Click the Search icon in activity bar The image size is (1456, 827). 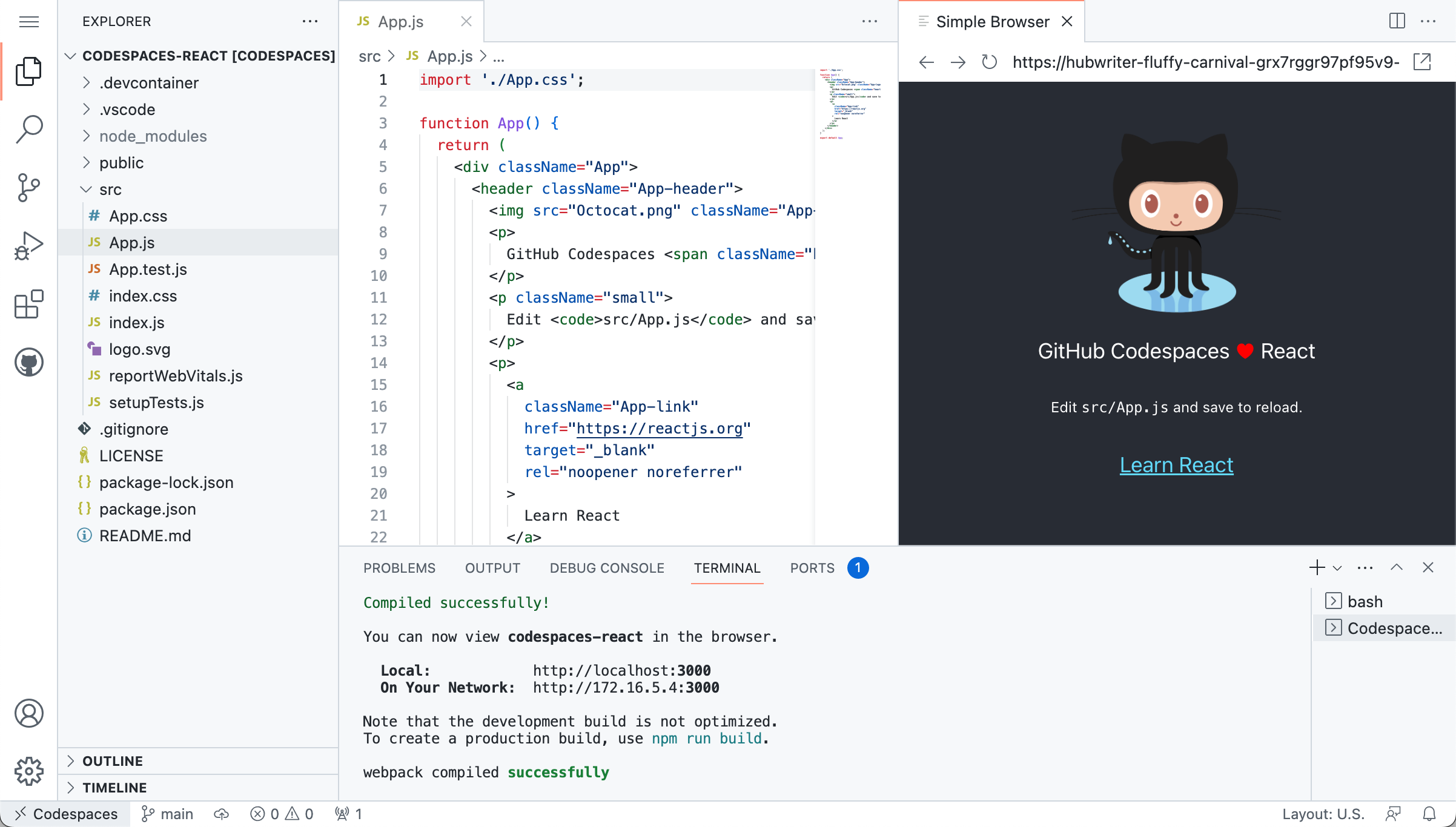coord(30,128)
